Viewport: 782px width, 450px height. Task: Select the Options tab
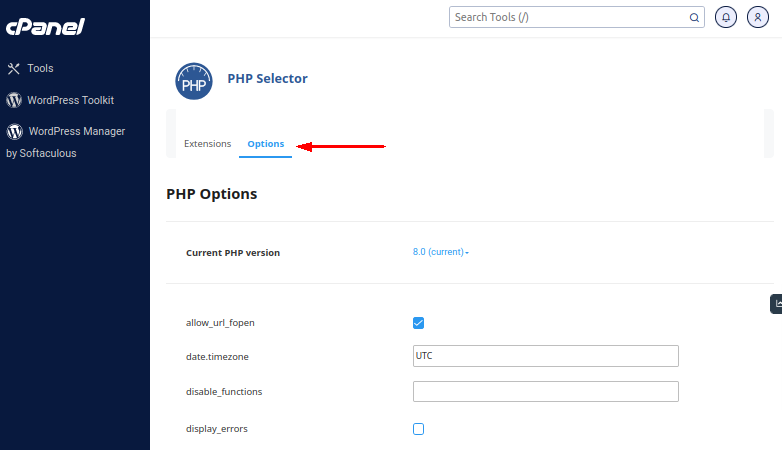click(x=265, y=144)
